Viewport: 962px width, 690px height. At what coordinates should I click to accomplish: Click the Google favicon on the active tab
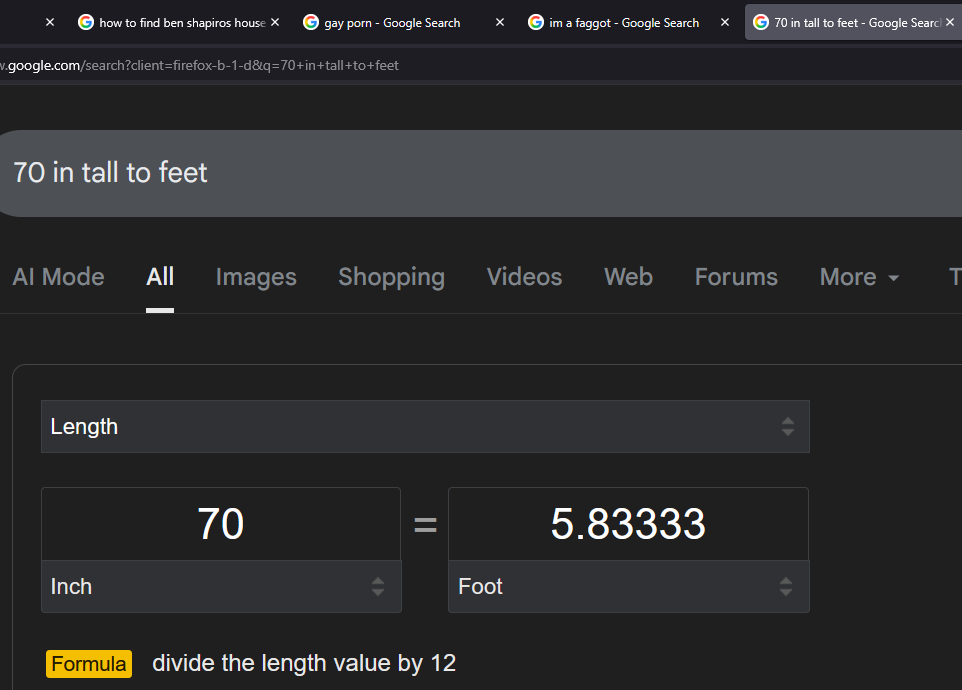point(761,23)
